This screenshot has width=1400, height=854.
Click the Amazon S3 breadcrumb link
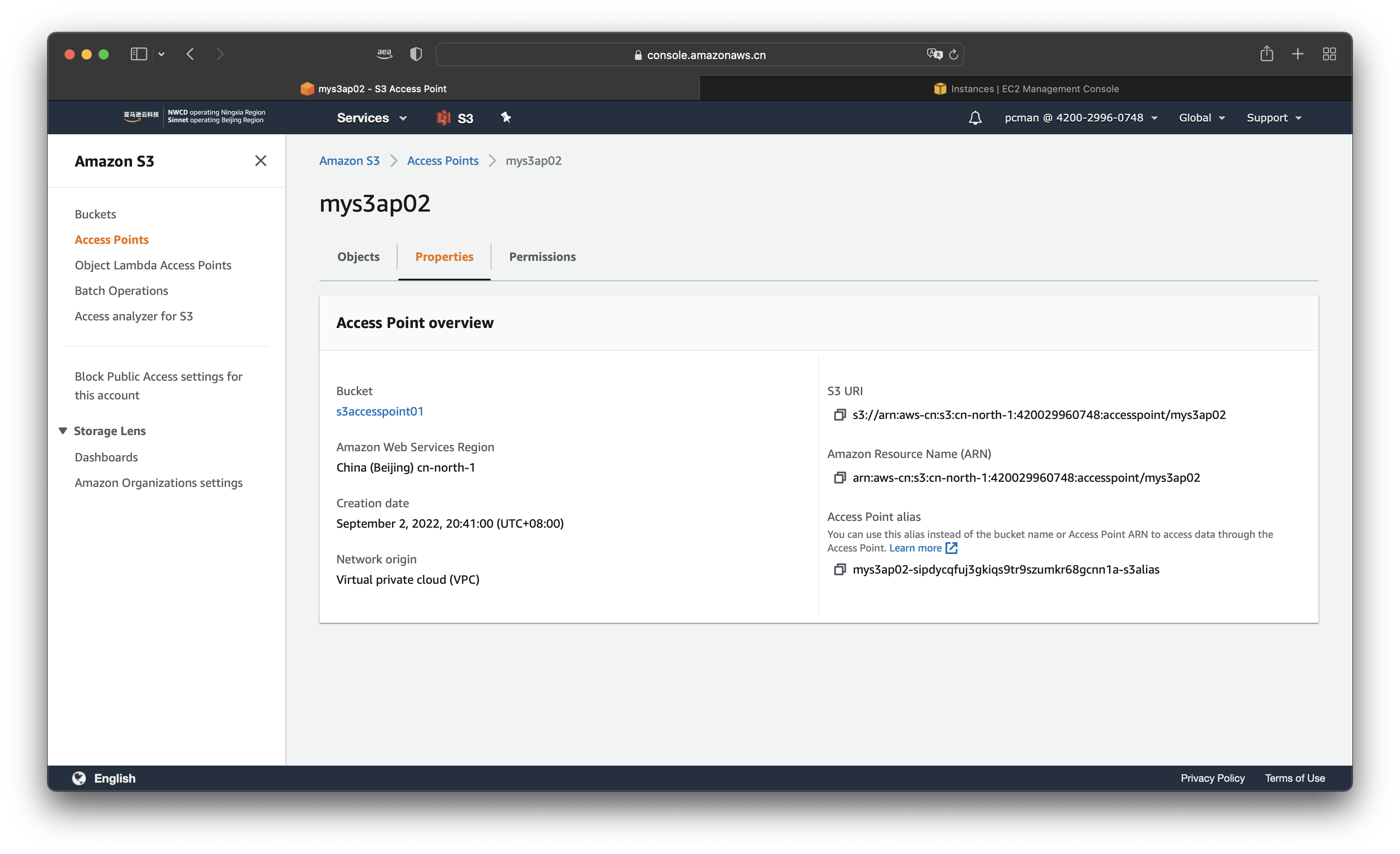click(x=349, y=161)
